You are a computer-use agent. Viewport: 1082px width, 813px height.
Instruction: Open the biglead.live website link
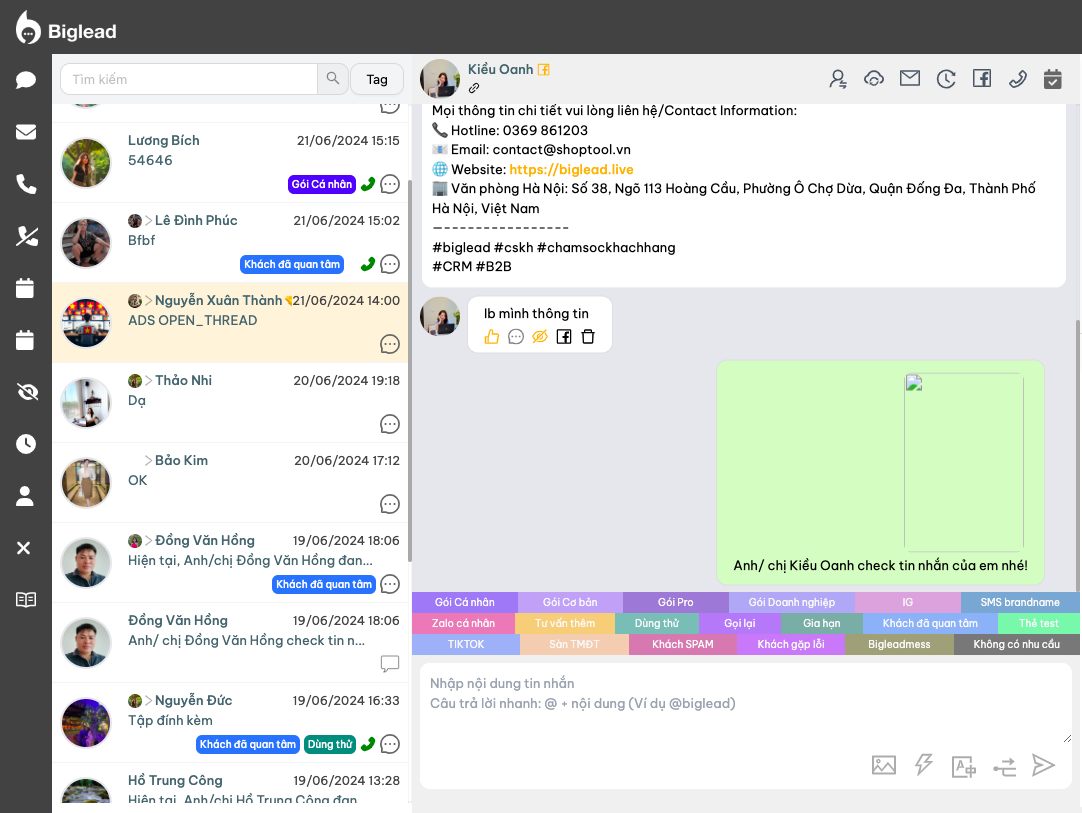(571, 169)
